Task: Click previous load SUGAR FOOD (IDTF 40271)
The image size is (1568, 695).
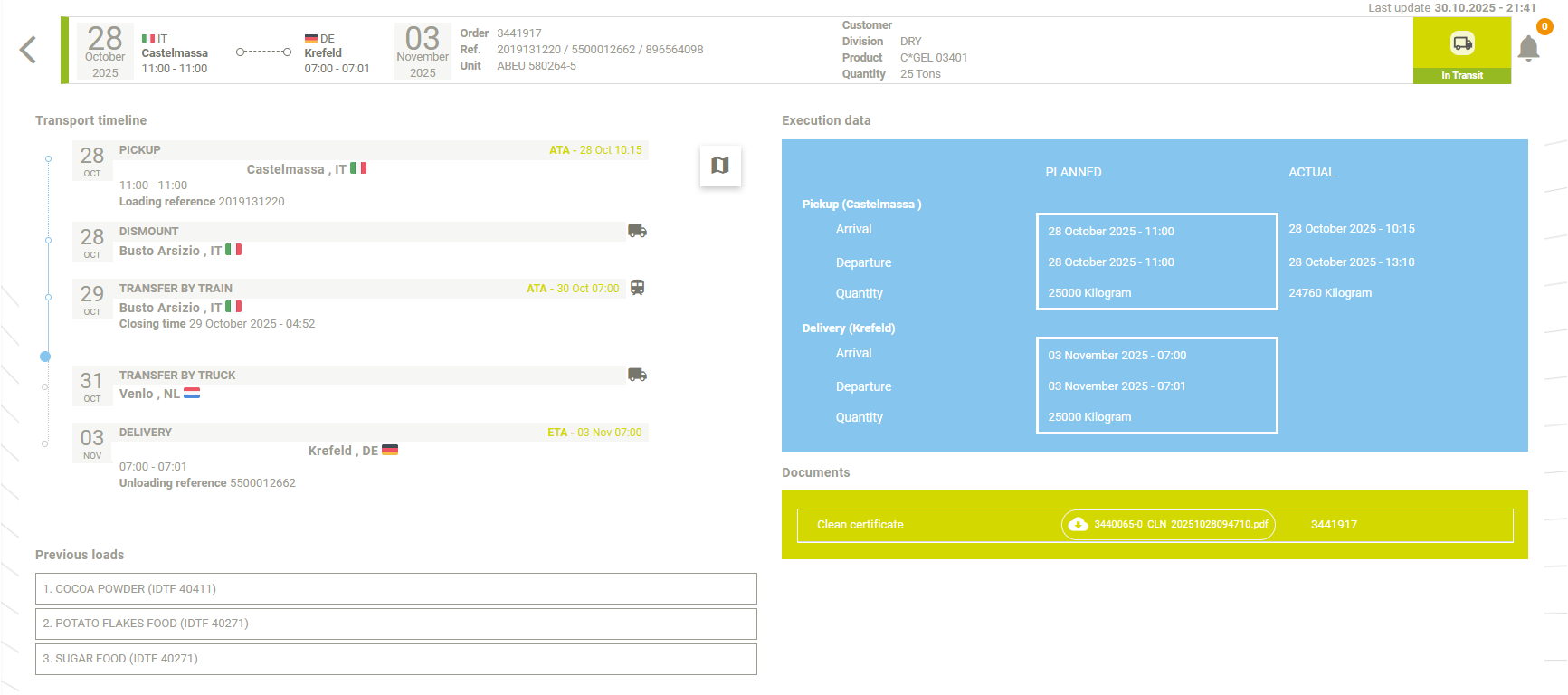Action: (395, 659)
